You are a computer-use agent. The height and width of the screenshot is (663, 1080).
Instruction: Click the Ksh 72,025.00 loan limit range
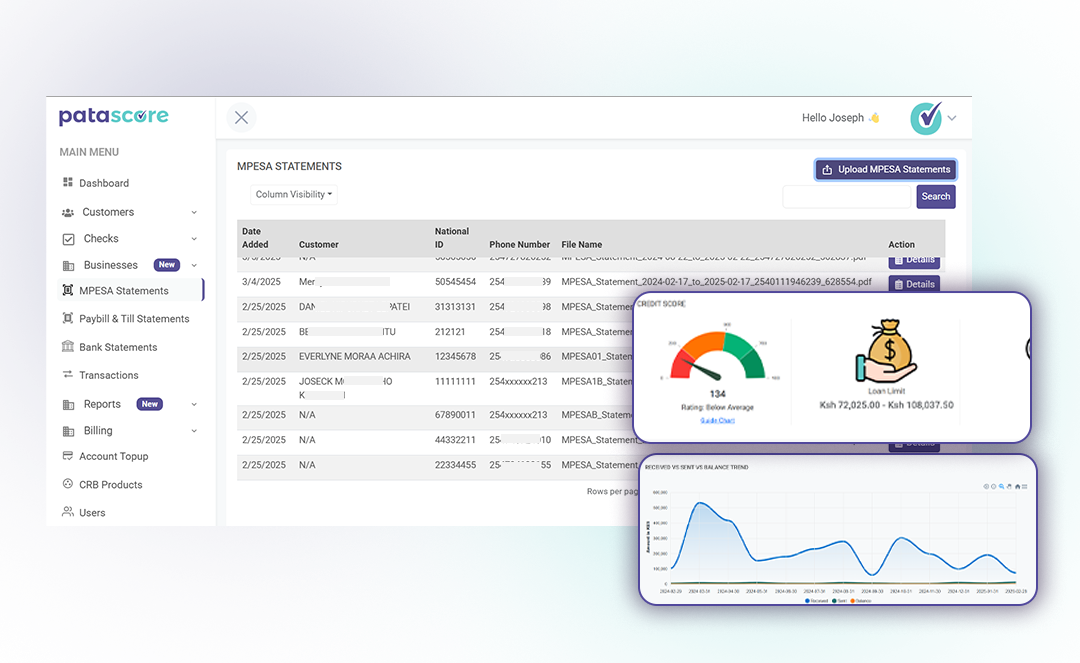pyautogui.click(x=886, y=405)
